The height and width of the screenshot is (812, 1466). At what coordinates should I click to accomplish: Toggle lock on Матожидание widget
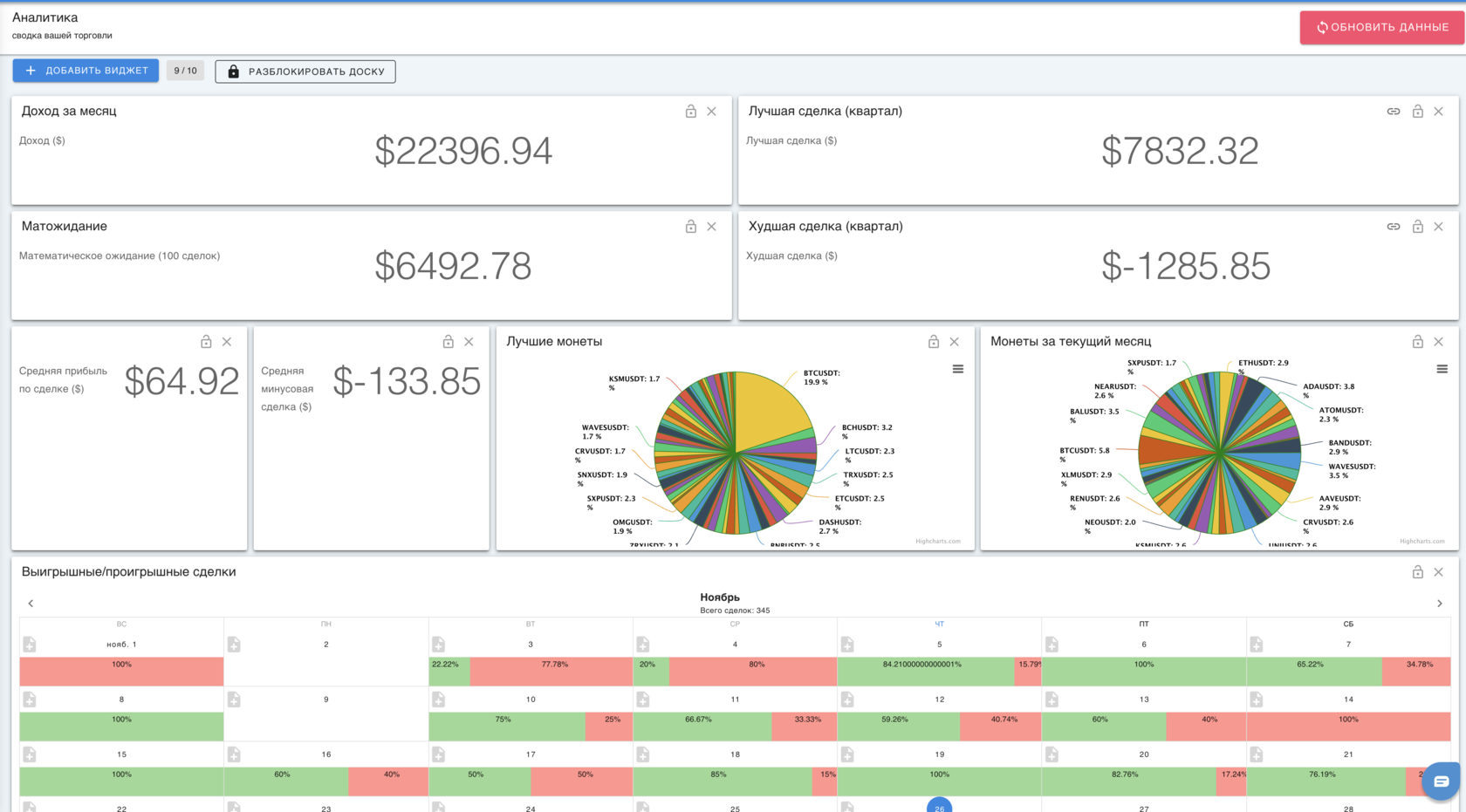point(691,227)
